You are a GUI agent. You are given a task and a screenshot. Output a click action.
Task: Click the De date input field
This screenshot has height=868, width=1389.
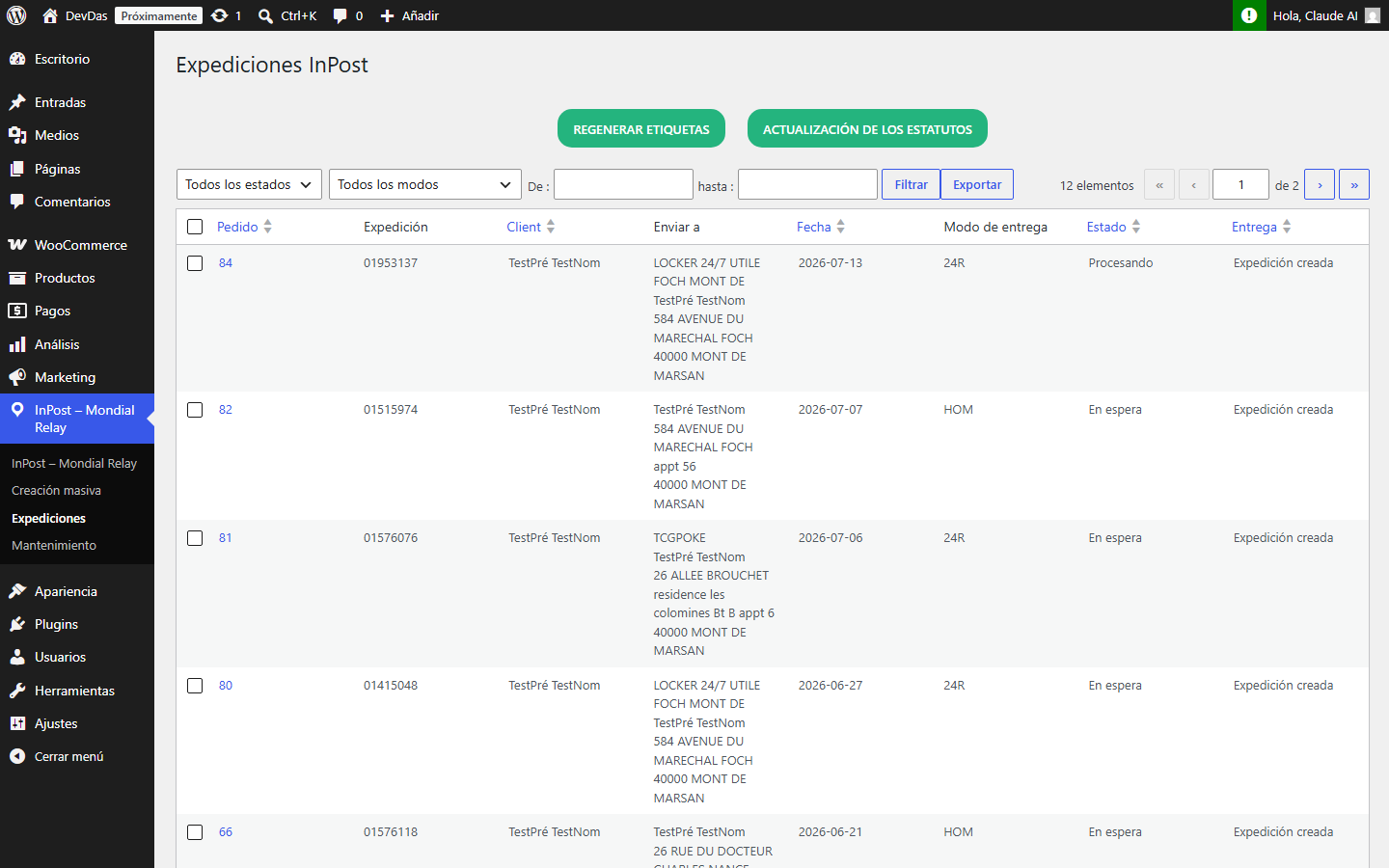tap(623, 184)
